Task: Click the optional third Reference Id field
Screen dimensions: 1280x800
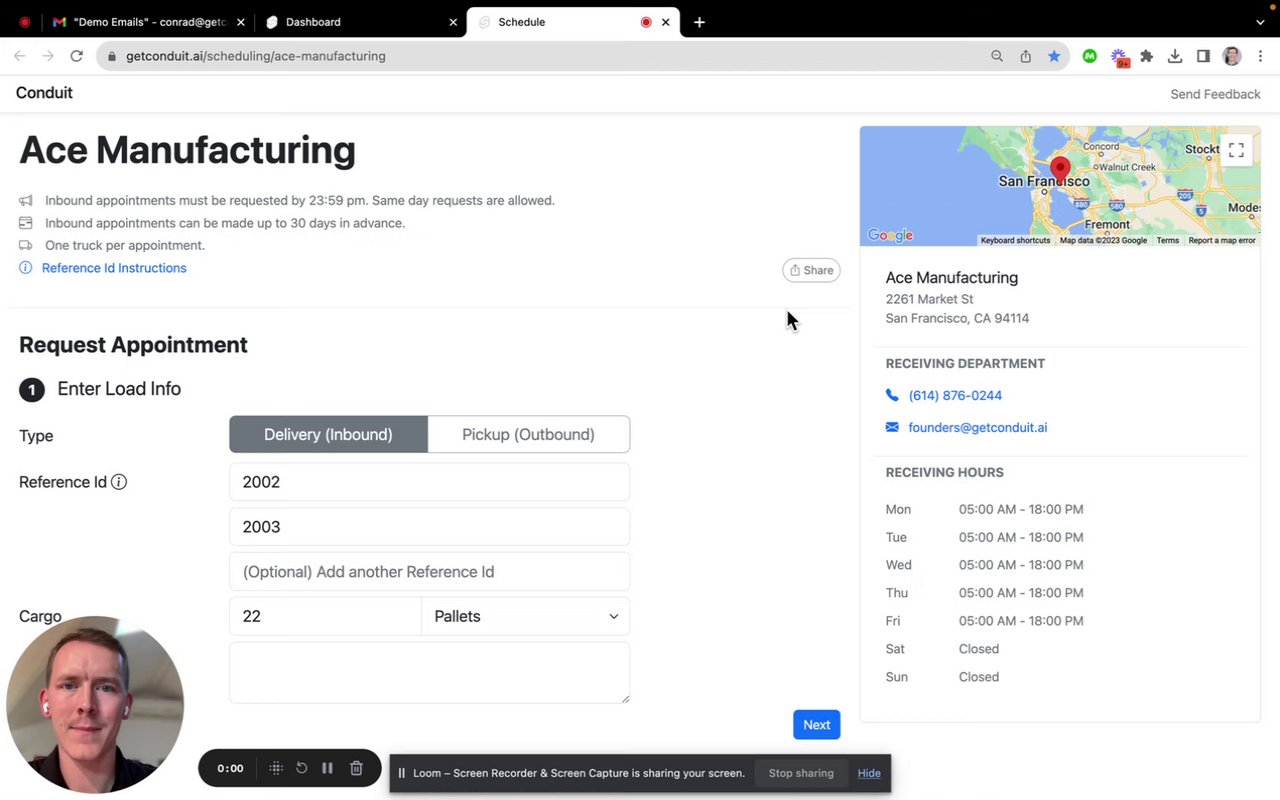Action: [429, 572]
